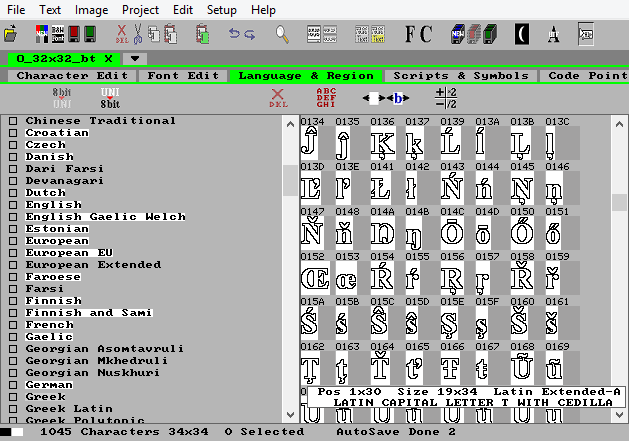The image size is (629, 441).
Task: Click the language list scroll-down arrow
Action: (x=290, y=414)
